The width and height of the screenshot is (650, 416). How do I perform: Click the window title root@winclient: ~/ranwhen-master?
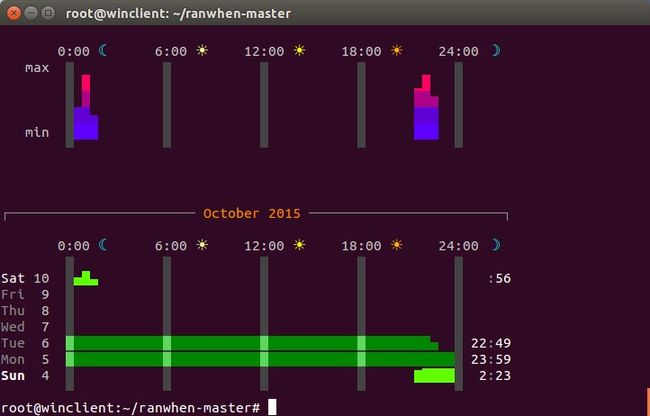point(178,13)
